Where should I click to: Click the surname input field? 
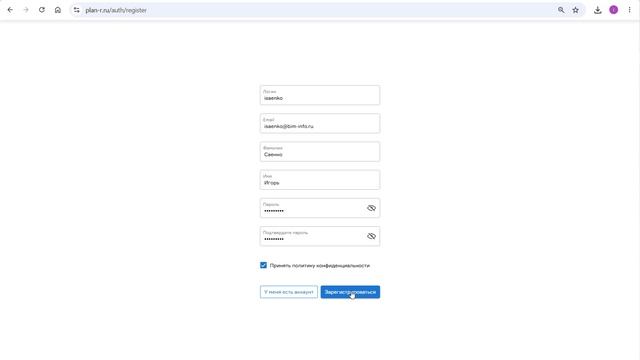[x=320, y=151]
